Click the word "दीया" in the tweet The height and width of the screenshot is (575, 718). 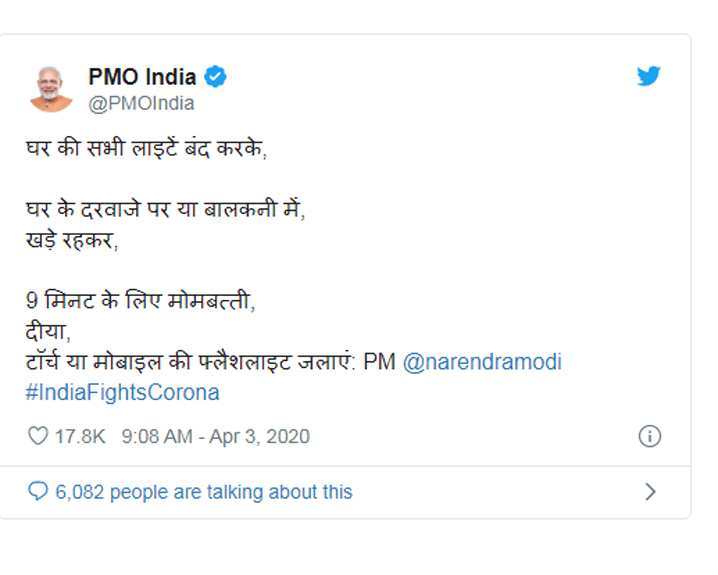47,331
